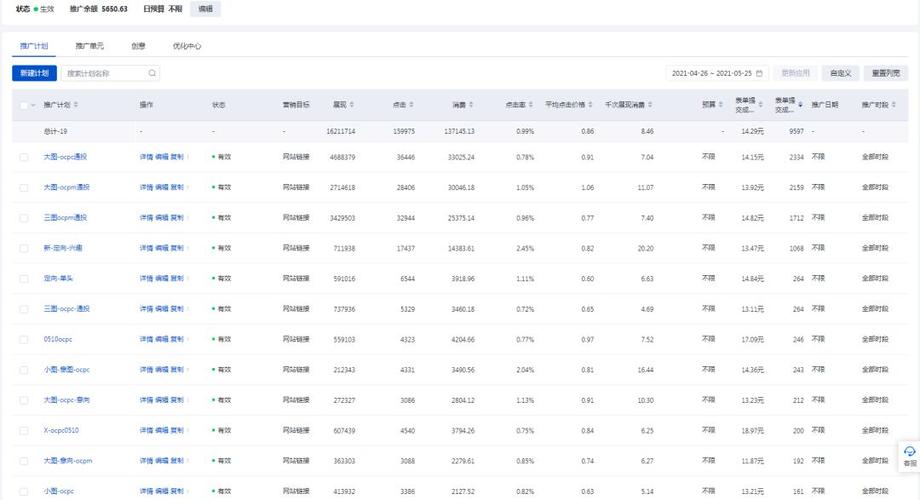Expand the dropdown arrow beside header checkbox
Image resolution: width=920 pixels, height=500 pixels.
(x=33, y=105)
